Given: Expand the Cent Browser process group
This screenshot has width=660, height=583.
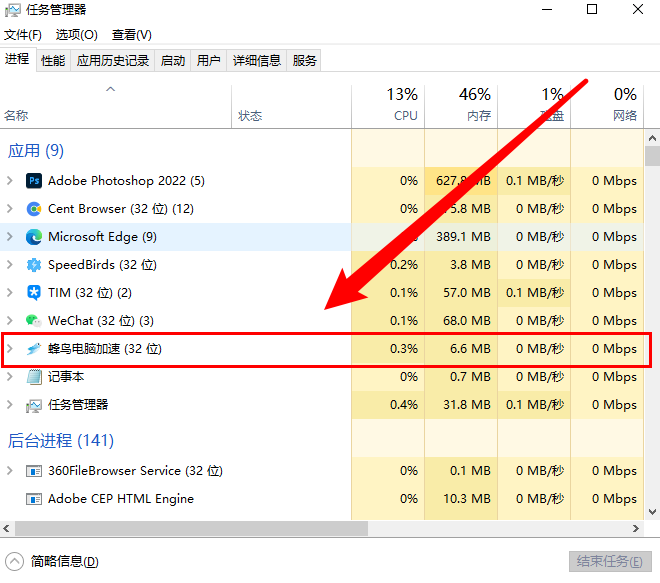Looking at the screenshot, I should pyautogui.click(x=10, y=209).
